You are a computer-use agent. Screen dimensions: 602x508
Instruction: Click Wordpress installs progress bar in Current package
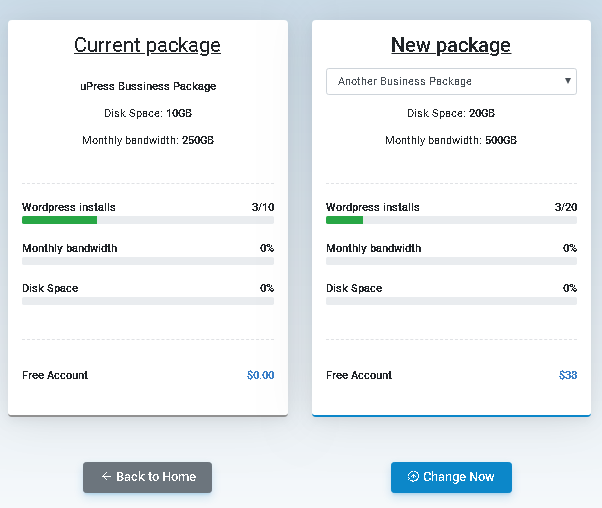point(148,220)
